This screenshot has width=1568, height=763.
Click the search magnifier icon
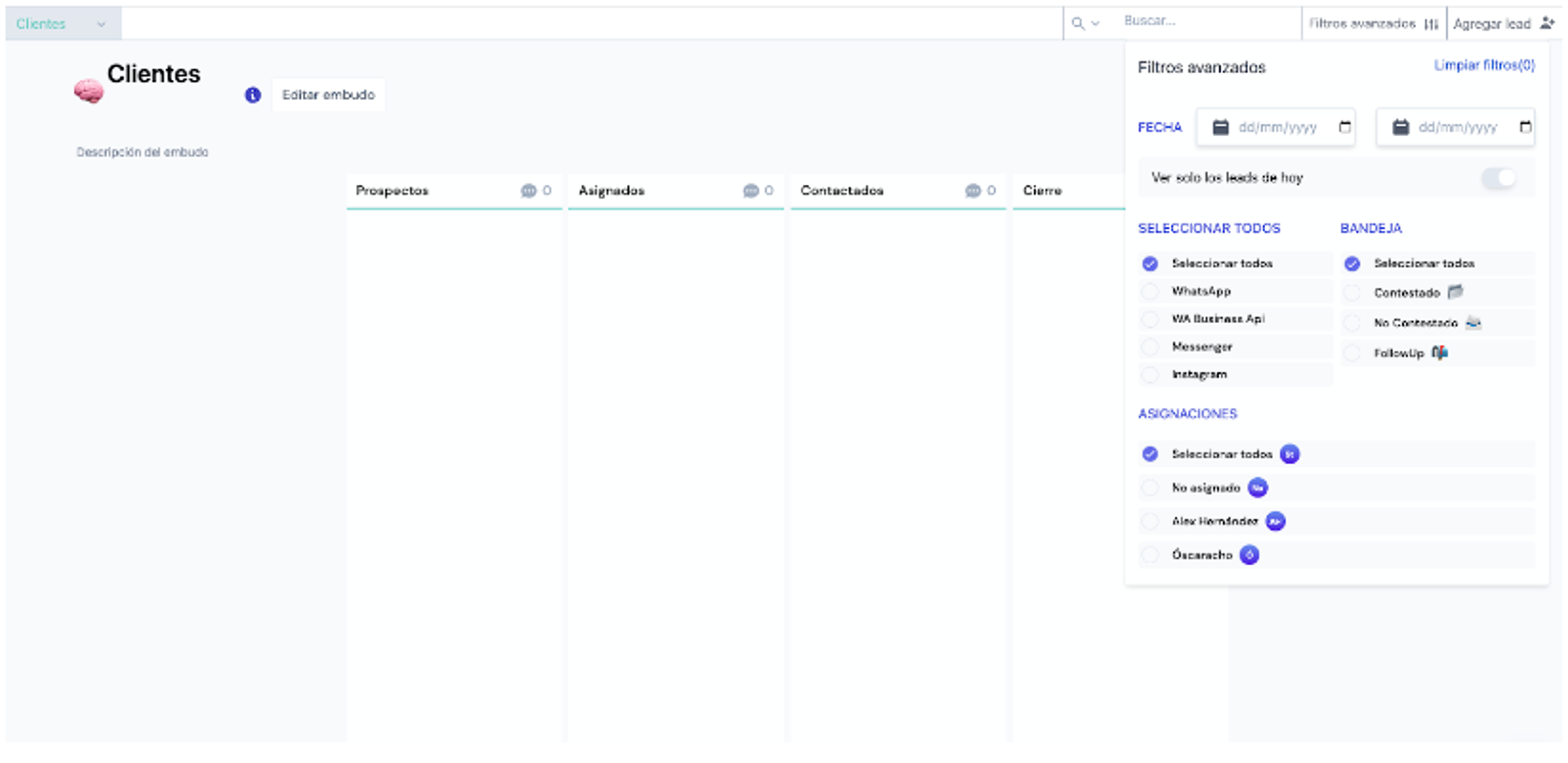click(1078, 24)
